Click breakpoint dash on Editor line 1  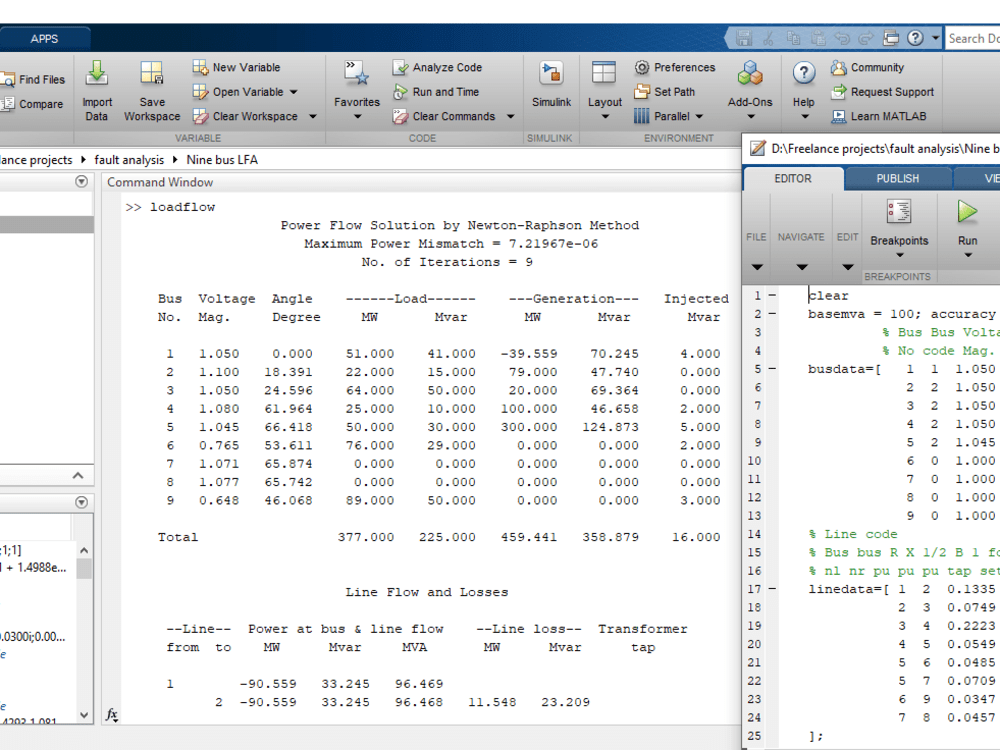click(x=772, y=295)
